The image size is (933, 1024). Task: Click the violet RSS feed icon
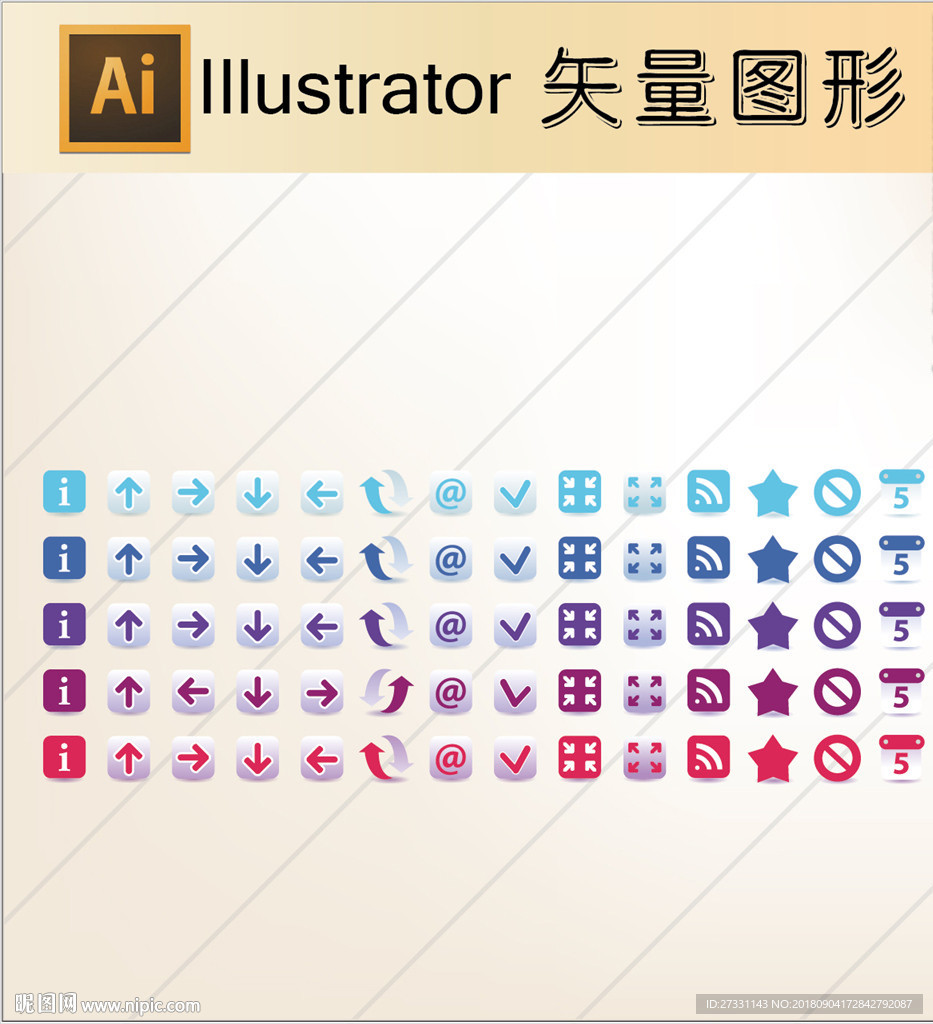click(708, 625)
